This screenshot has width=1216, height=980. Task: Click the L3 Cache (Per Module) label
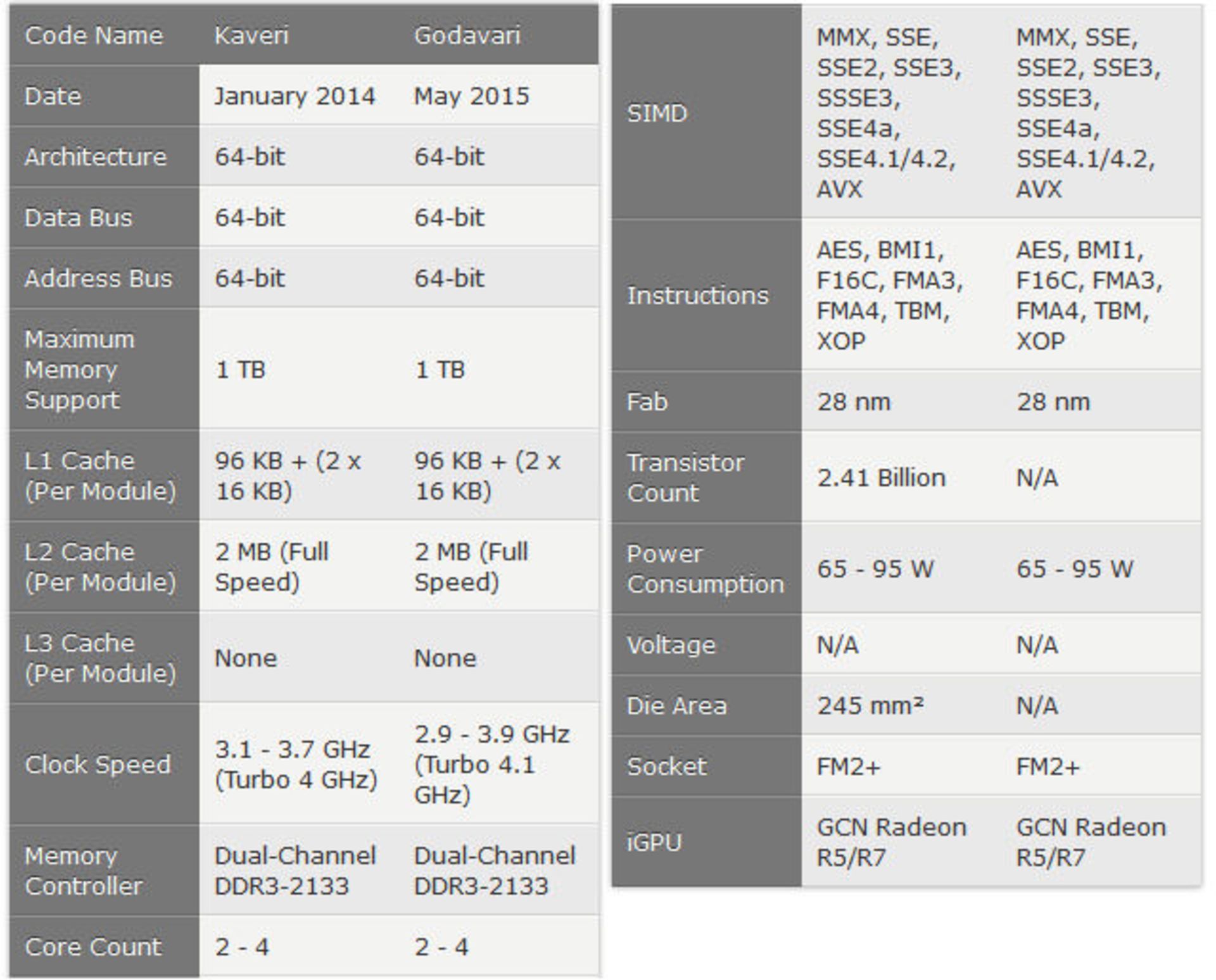point(104,658)
